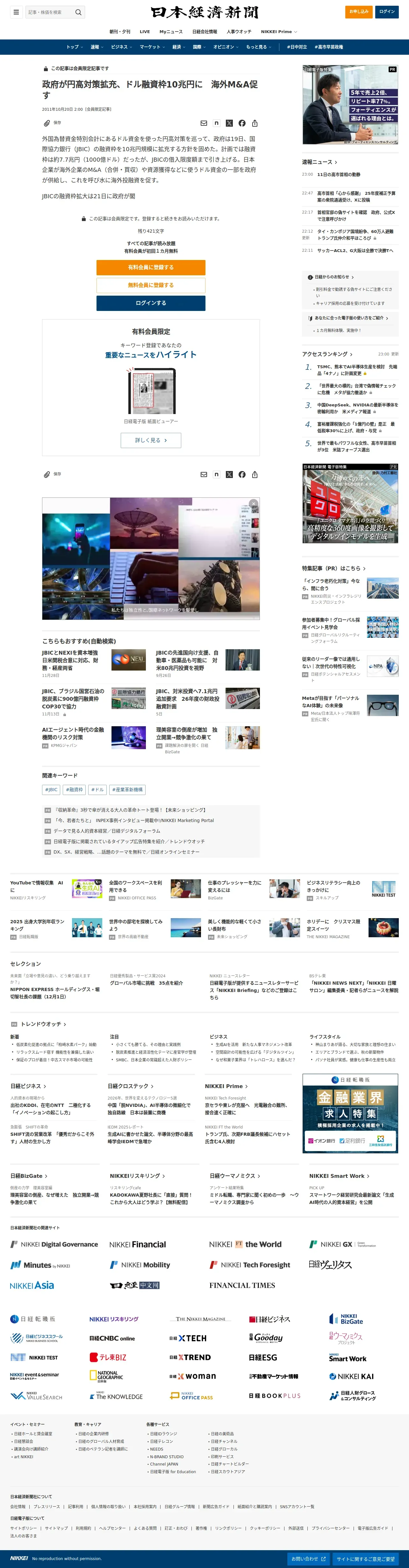Open the 日経電子版 紙面ビューアー thumbnail
This screenshot has width=409, height=1568.
(x=151, y=391)
